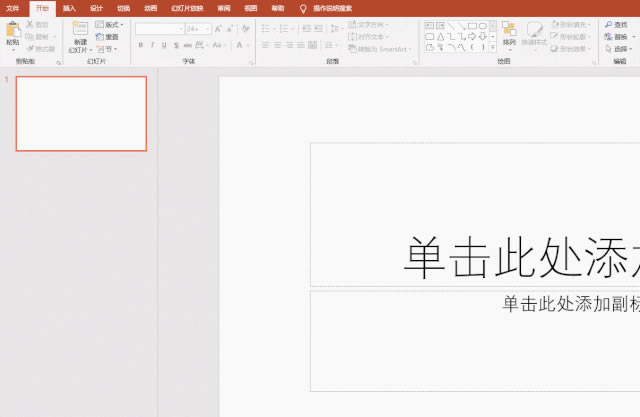Switch to the View (视图) tab
The width and height of the screenshot is (640, 417).
coord(251,8)
